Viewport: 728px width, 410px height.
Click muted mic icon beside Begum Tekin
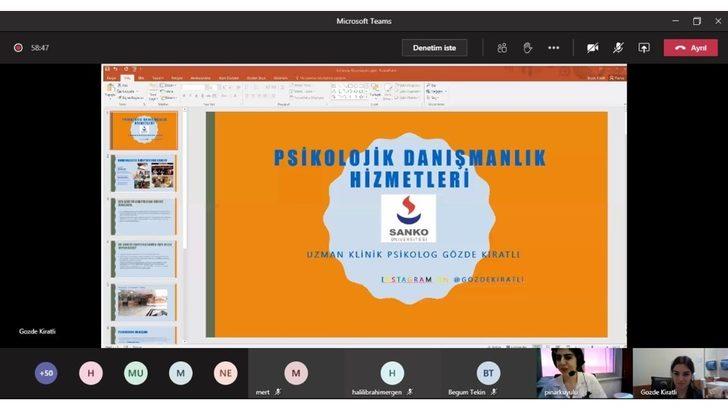(494, 392)
